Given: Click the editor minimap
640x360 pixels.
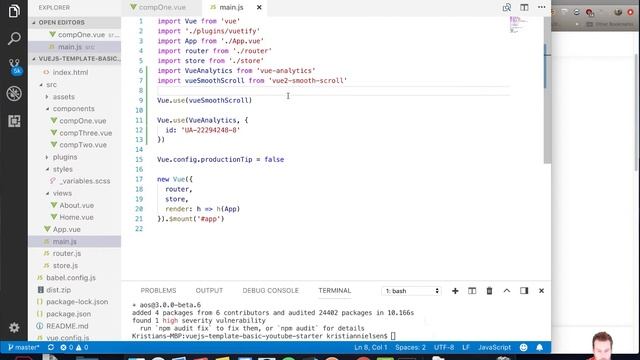Looking at the screenshot, I should [518, 24].
